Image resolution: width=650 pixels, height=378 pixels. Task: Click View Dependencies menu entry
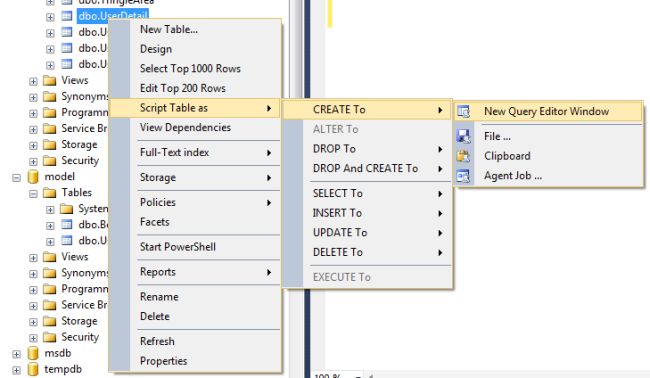coord(185,127)
